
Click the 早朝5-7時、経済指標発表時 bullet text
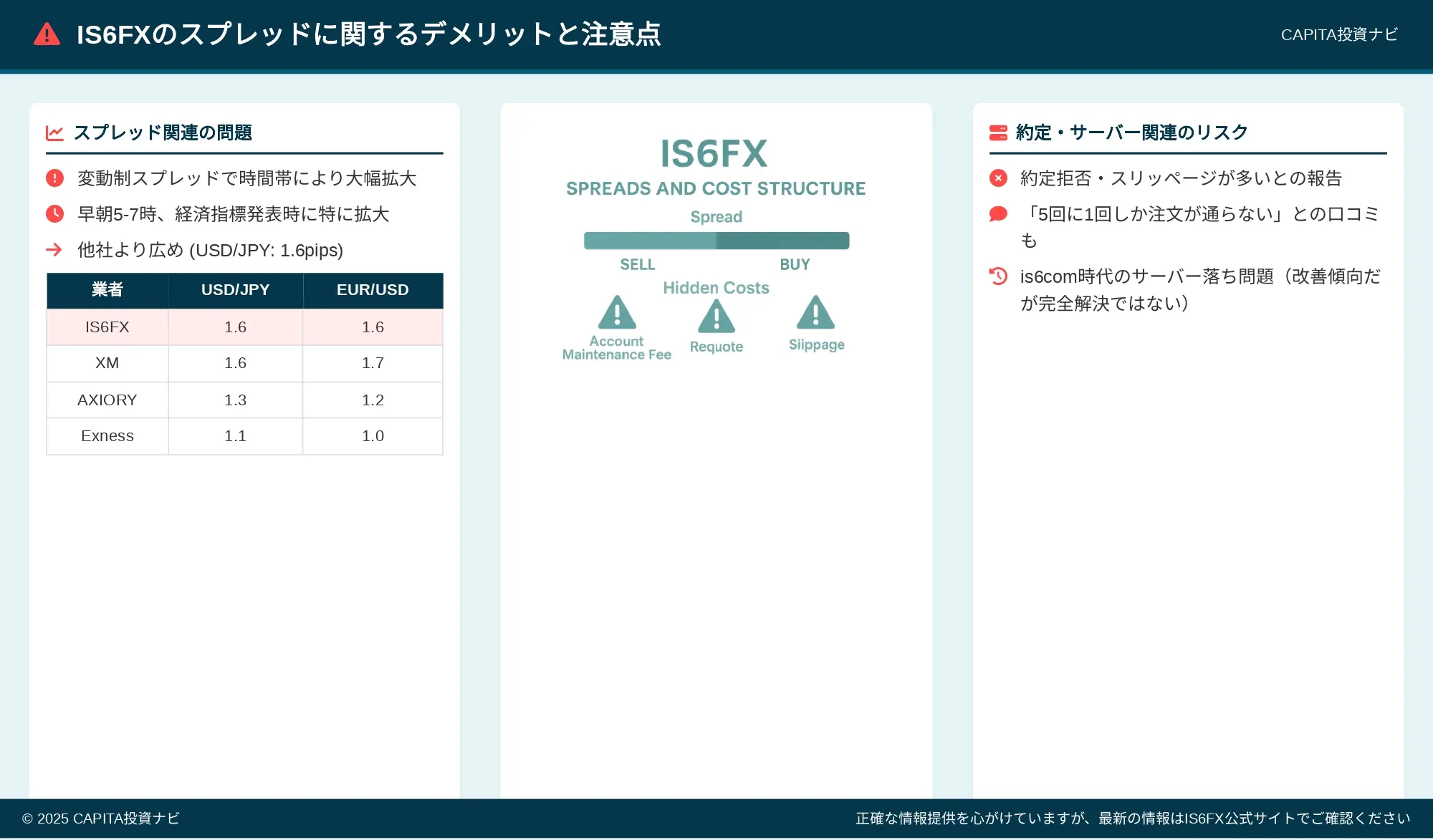click(x=234, y=214)
